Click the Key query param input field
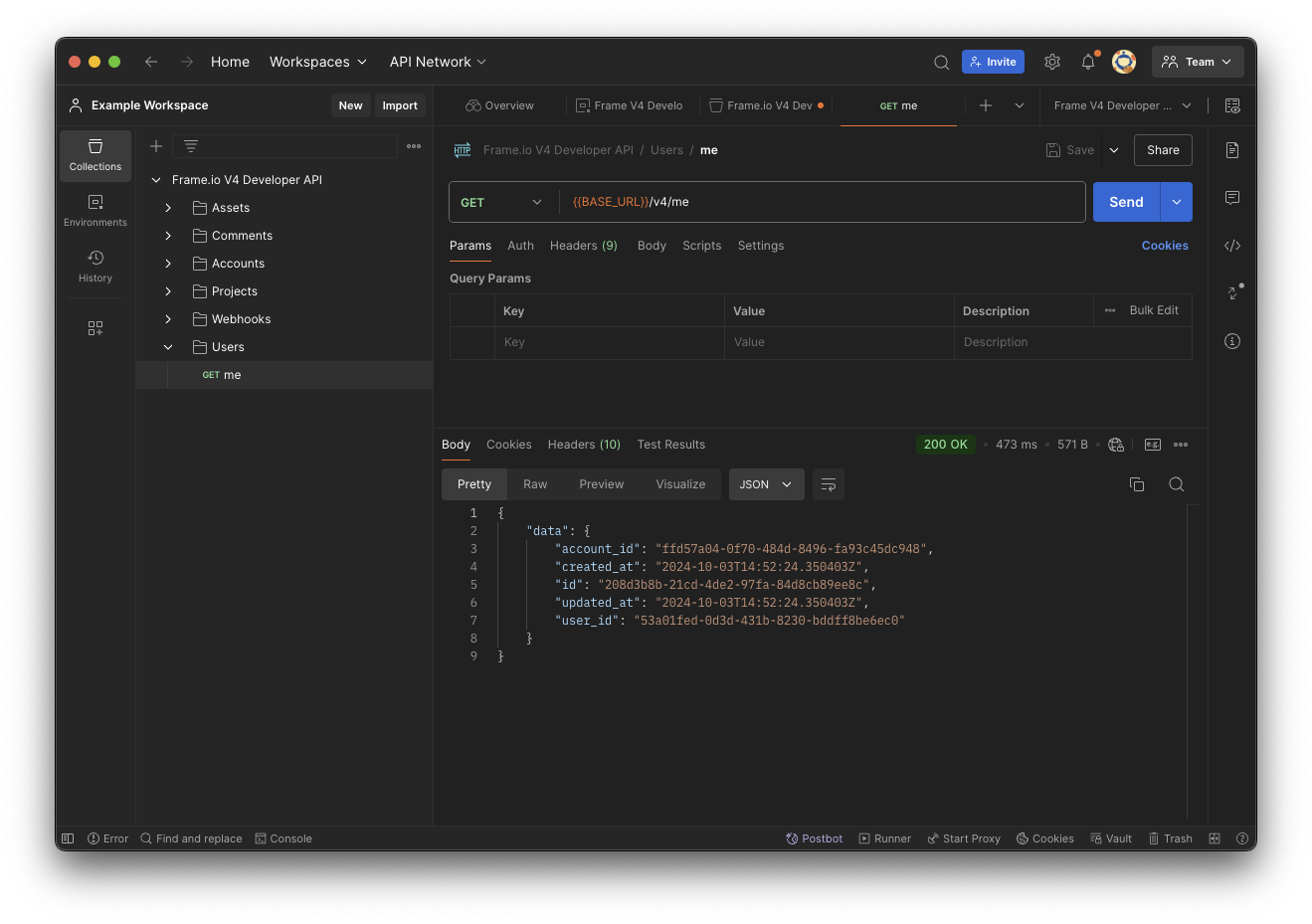 pos(609,342)
